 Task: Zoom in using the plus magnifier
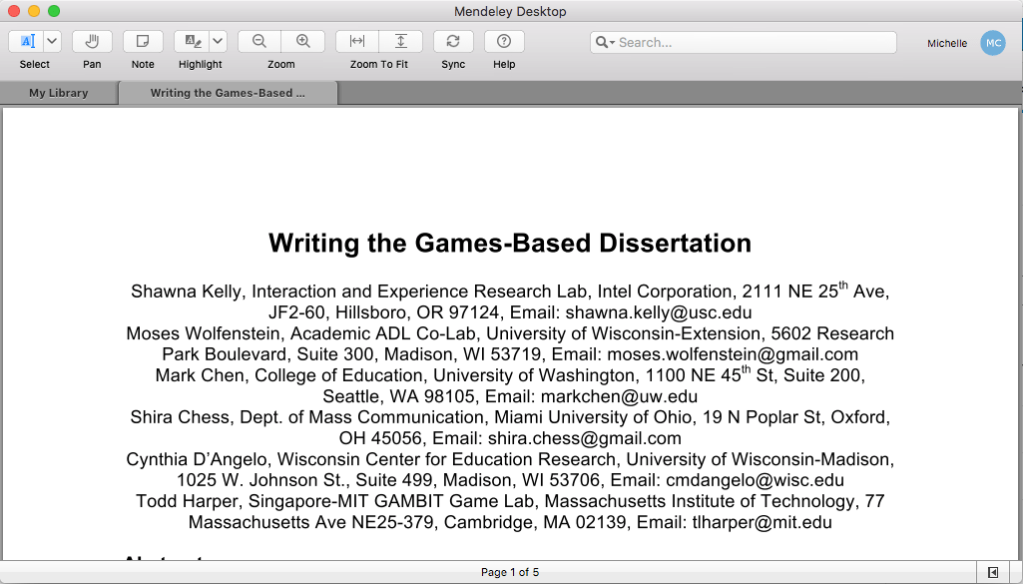[x=303, y=41]
